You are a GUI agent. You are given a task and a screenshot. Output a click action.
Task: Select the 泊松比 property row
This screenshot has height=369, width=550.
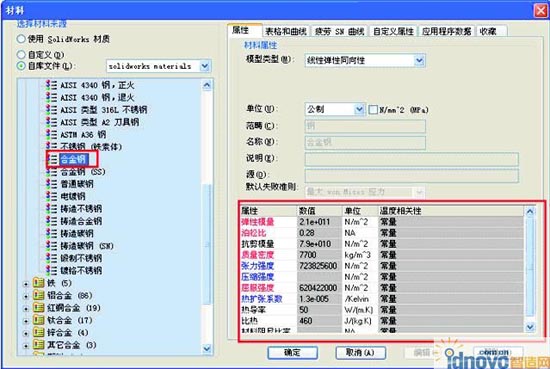382,233
